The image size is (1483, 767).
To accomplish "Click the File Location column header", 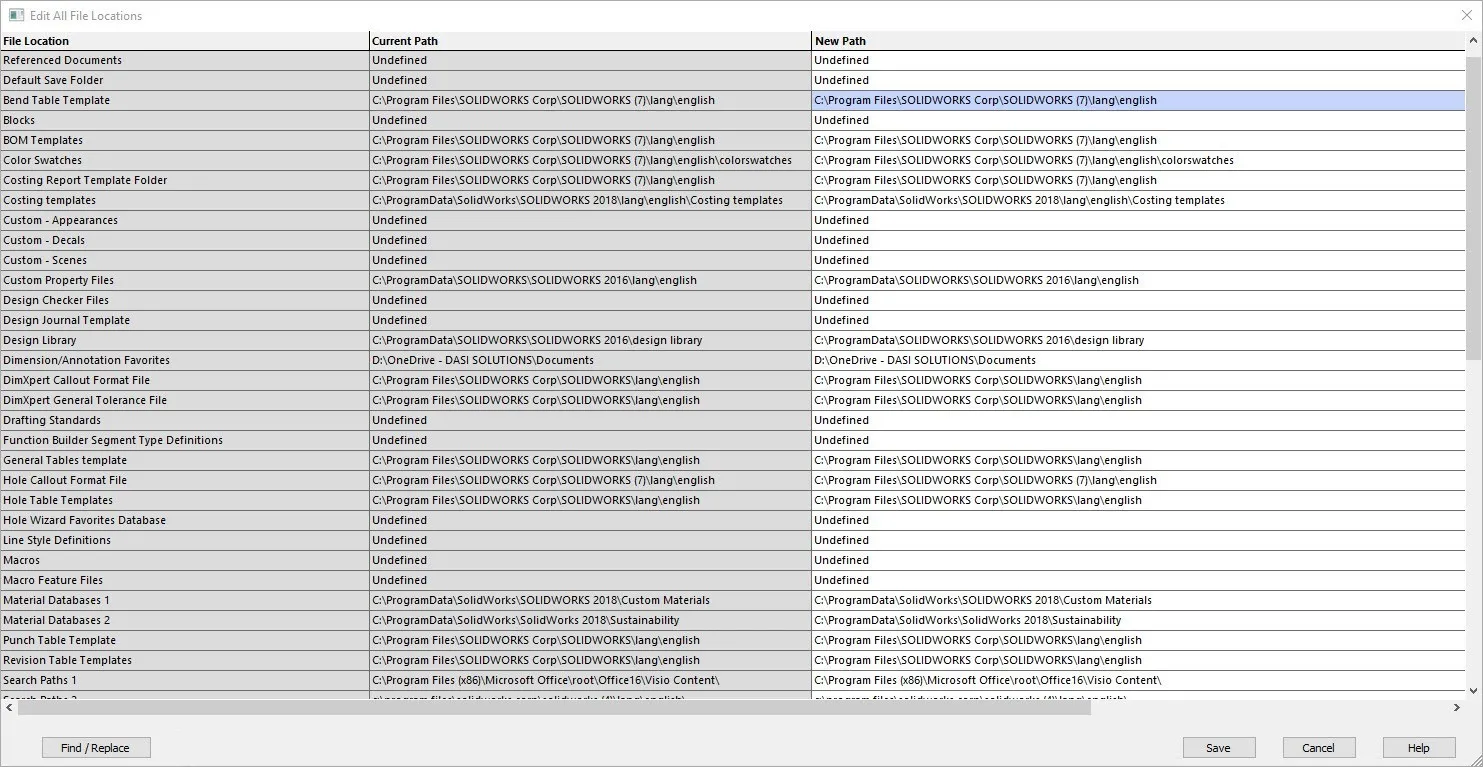I will [185, 41].
